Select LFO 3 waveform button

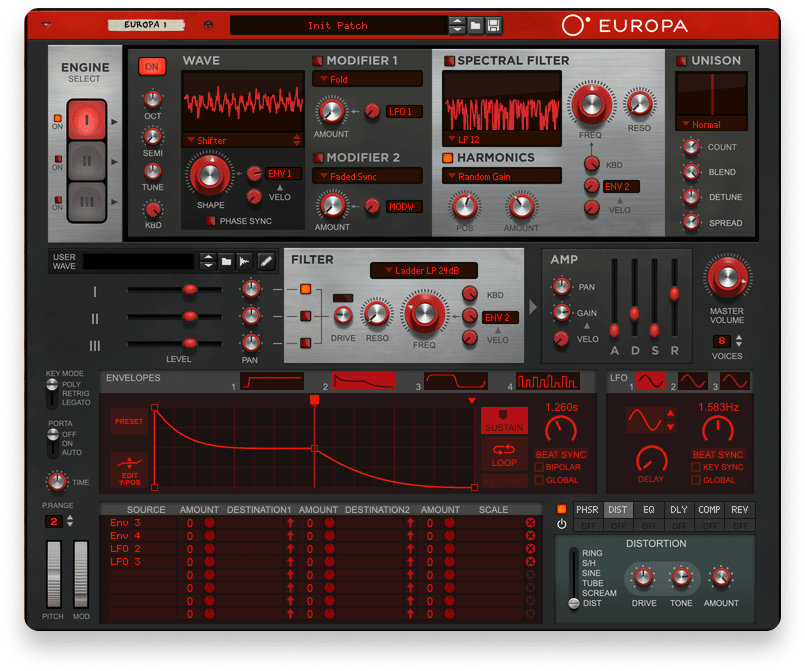point(735,381)
